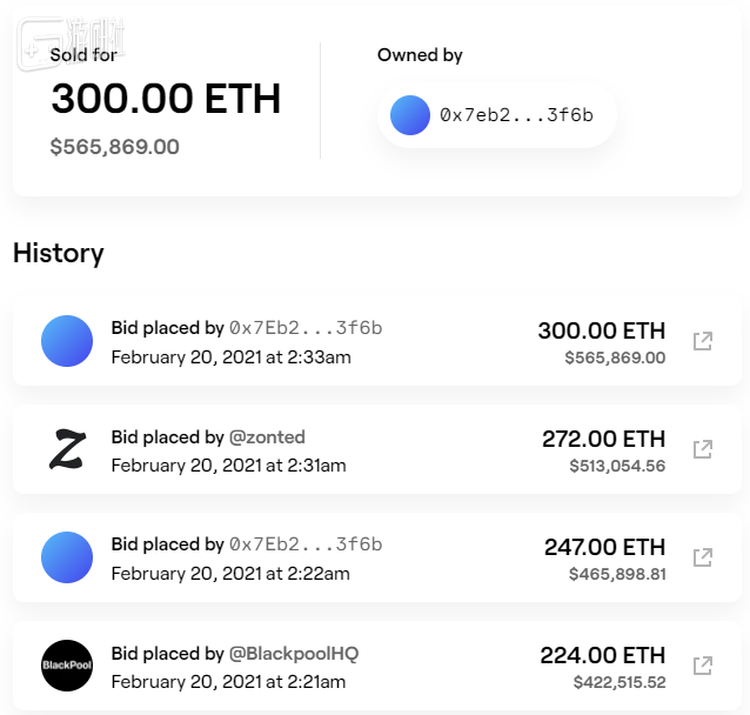Image resolution: width=750 pixels, height=715 pixels.
Task: Open external link for 247.00 ETH bid
Action: click(x=703, y=557)
